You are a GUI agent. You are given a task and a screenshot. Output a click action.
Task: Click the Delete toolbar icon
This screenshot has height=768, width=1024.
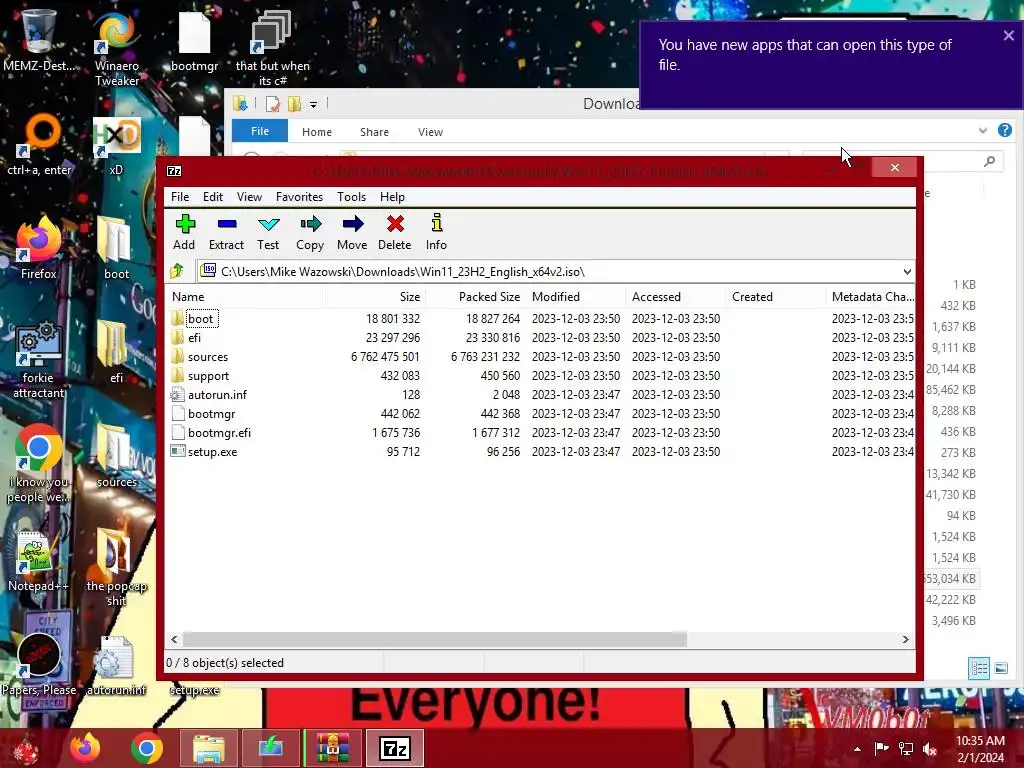(395, 224)
